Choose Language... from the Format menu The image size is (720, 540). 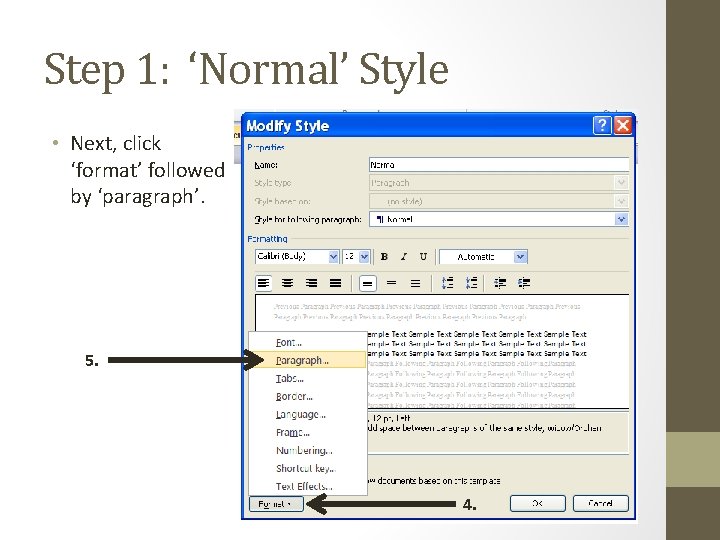pos(307,414)
